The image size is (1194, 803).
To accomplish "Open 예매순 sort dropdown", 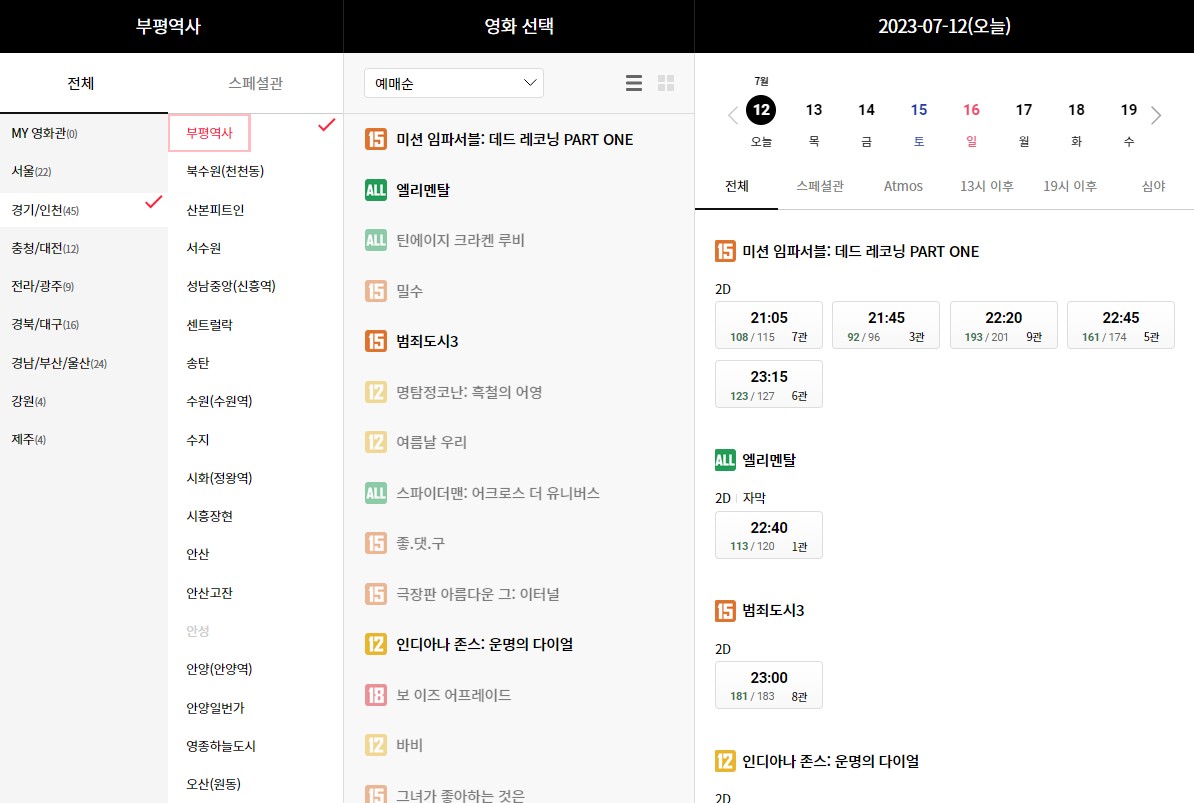I will (454, 83).
